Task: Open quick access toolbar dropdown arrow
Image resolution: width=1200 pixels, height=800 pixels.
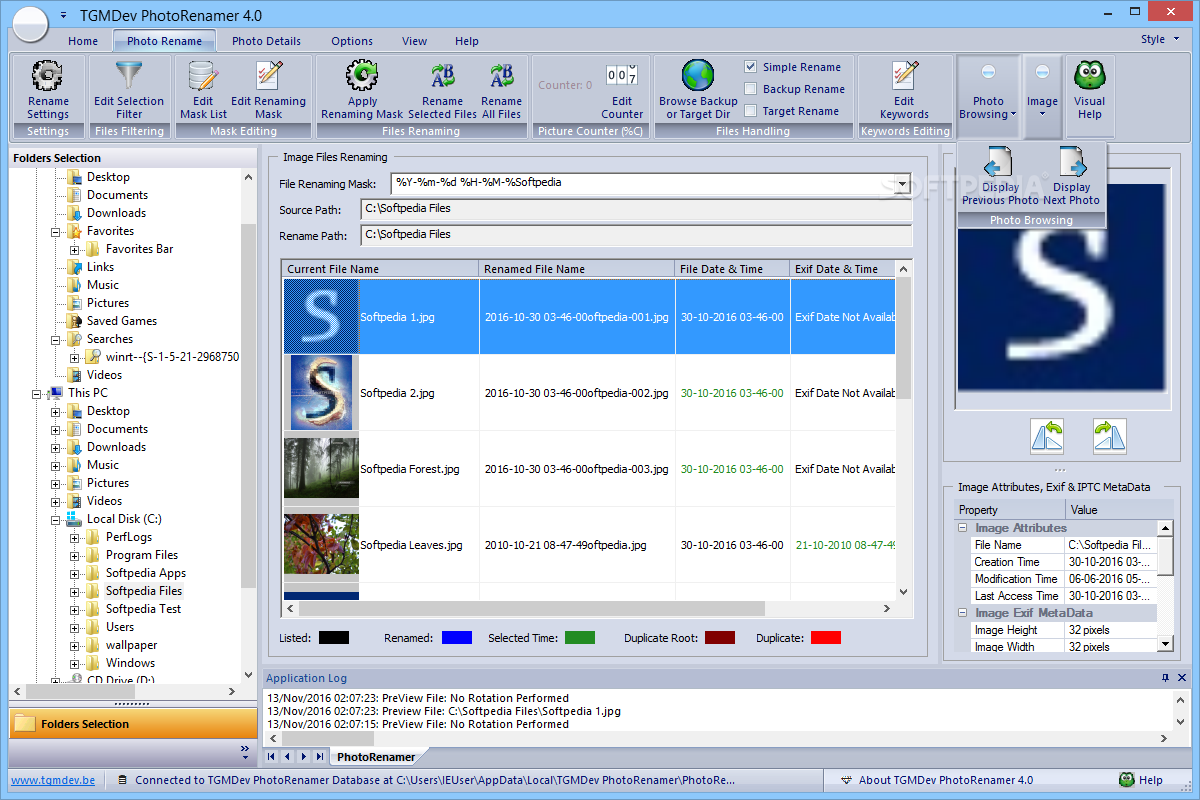Action: click(x=64, y=16)
